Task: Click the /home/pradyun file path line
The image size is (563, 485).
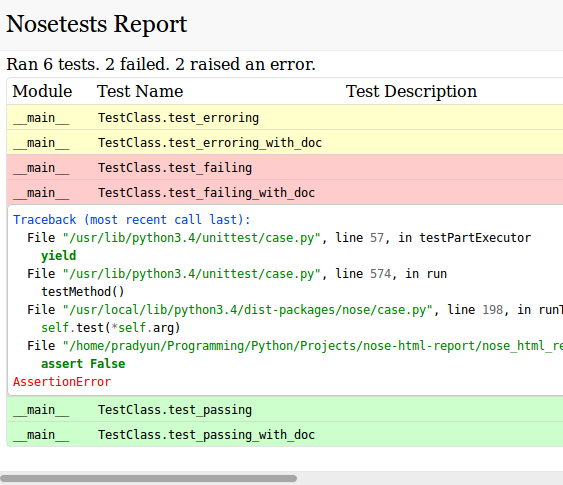Action: pyautogui.click(x=295, y=346)
